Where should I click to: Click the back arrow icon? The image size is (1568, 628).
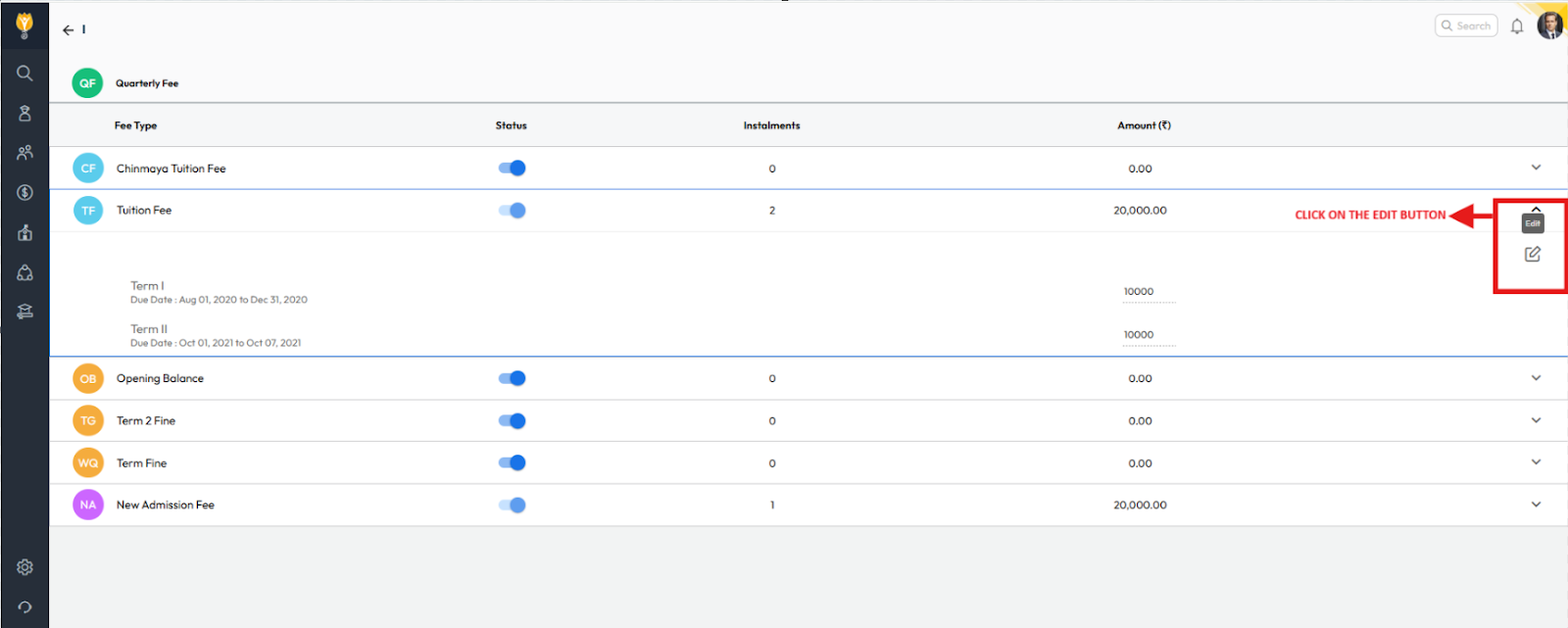click(x=68, y=30)
